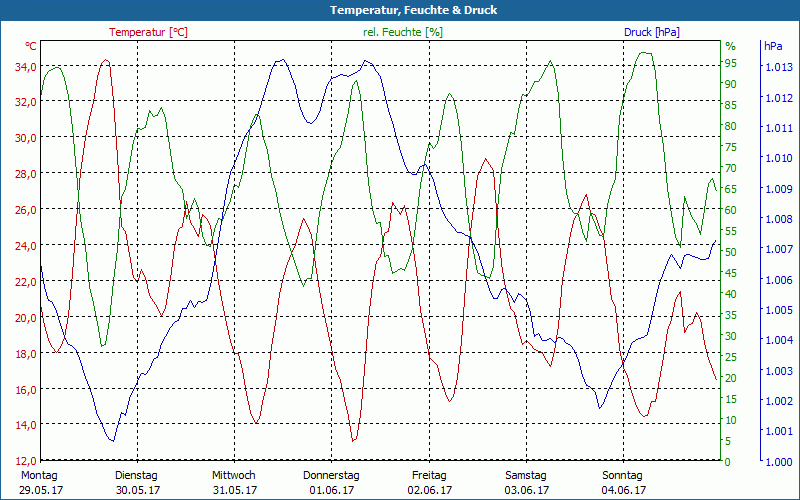Viewport: 800px width, 500px height.
Task: Click the 1.009 pressure axis value
Action: [779, 188]
